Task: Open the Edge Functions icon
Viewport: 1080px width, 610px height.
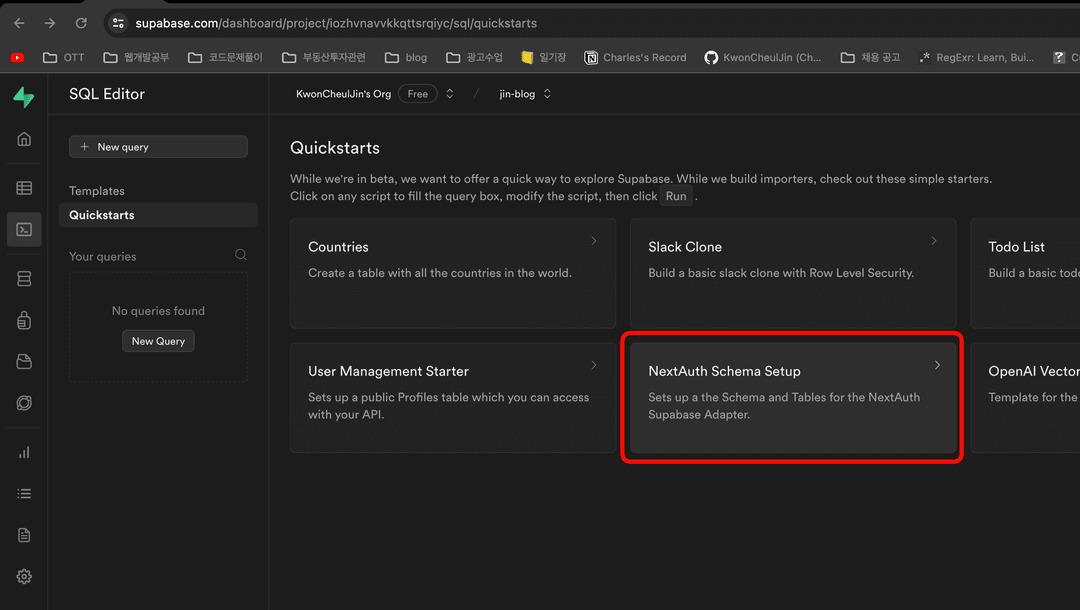Action: 24,403
